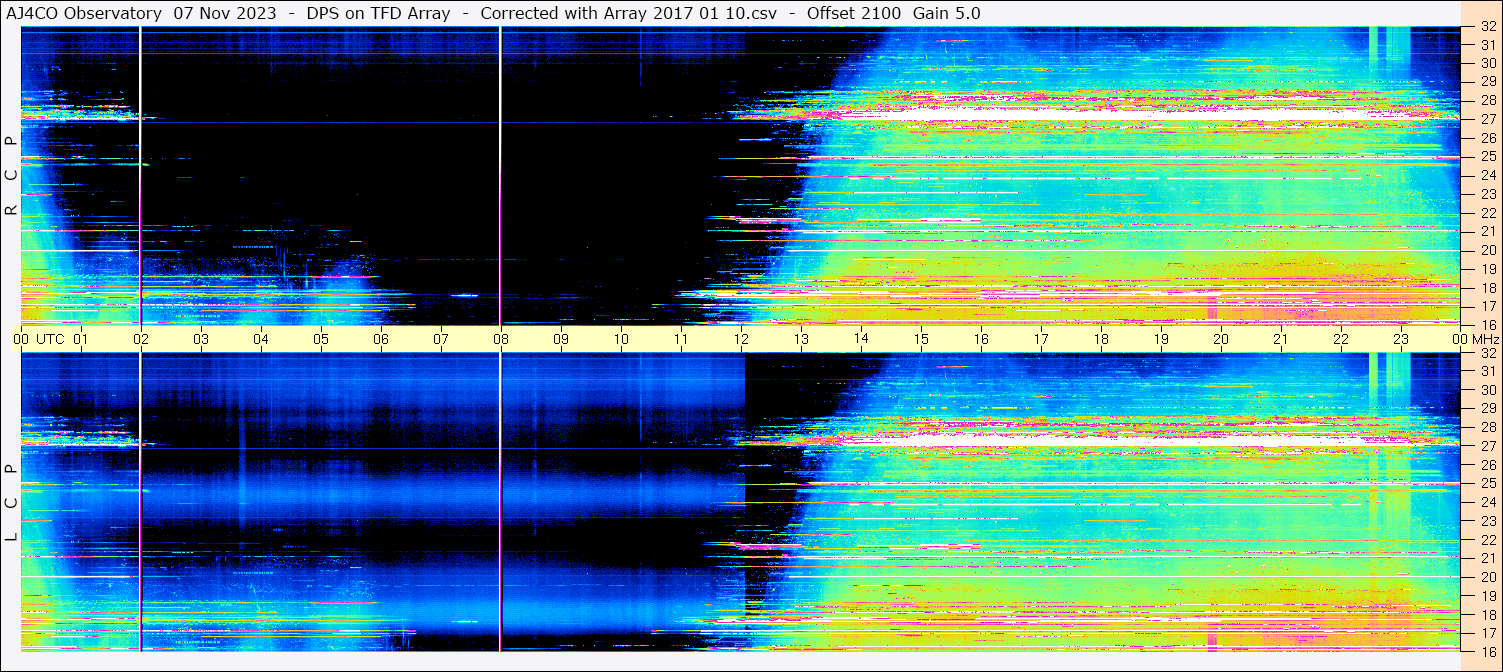Viewport: 1503px width, 672px height.
Task: Click the LCP label beside the lower spectrogram
Action: (11, 503)
